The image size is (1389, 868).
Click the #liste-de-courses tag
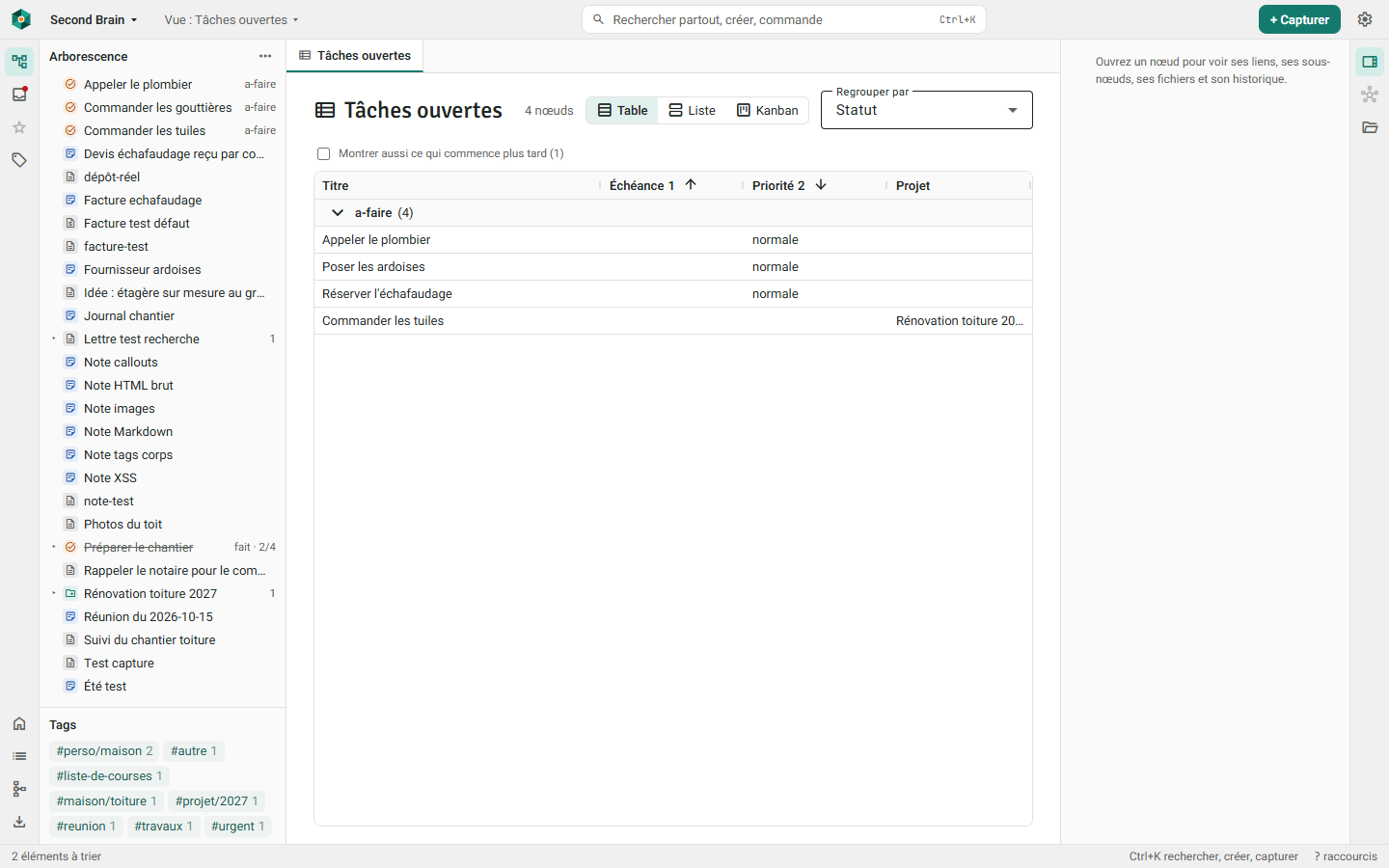tap(109, 776)
